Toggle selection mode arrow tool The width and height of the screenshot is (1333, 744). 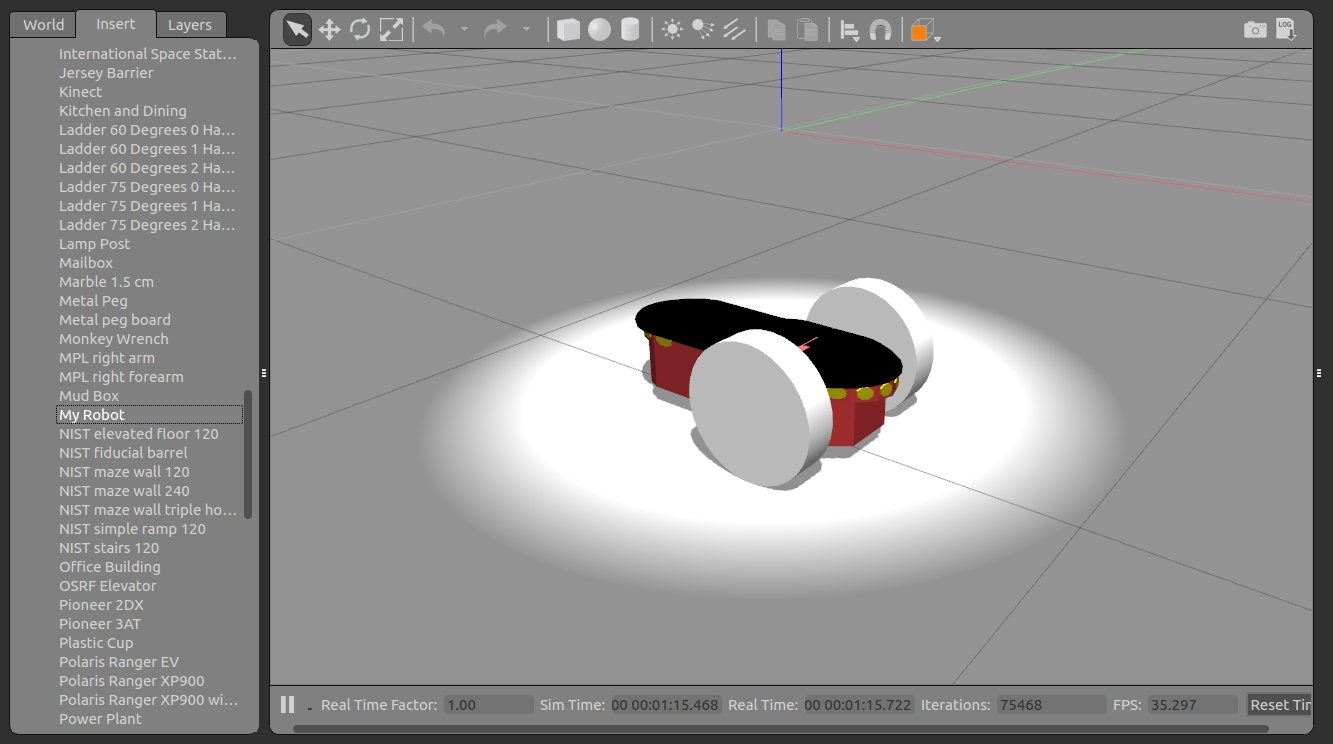[x=297, y=30]
